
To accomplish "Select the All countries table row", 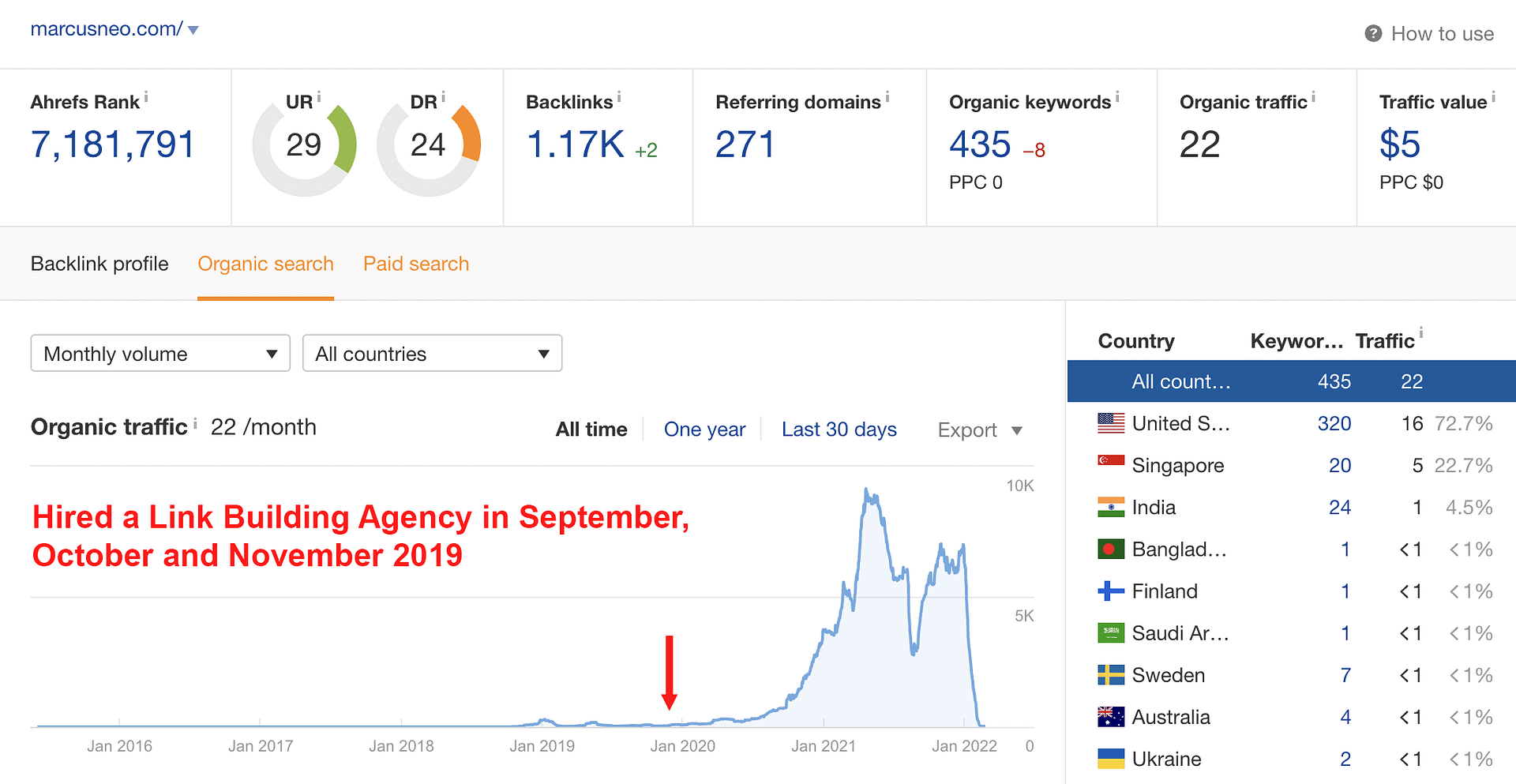I will (x=1290, y=381).
